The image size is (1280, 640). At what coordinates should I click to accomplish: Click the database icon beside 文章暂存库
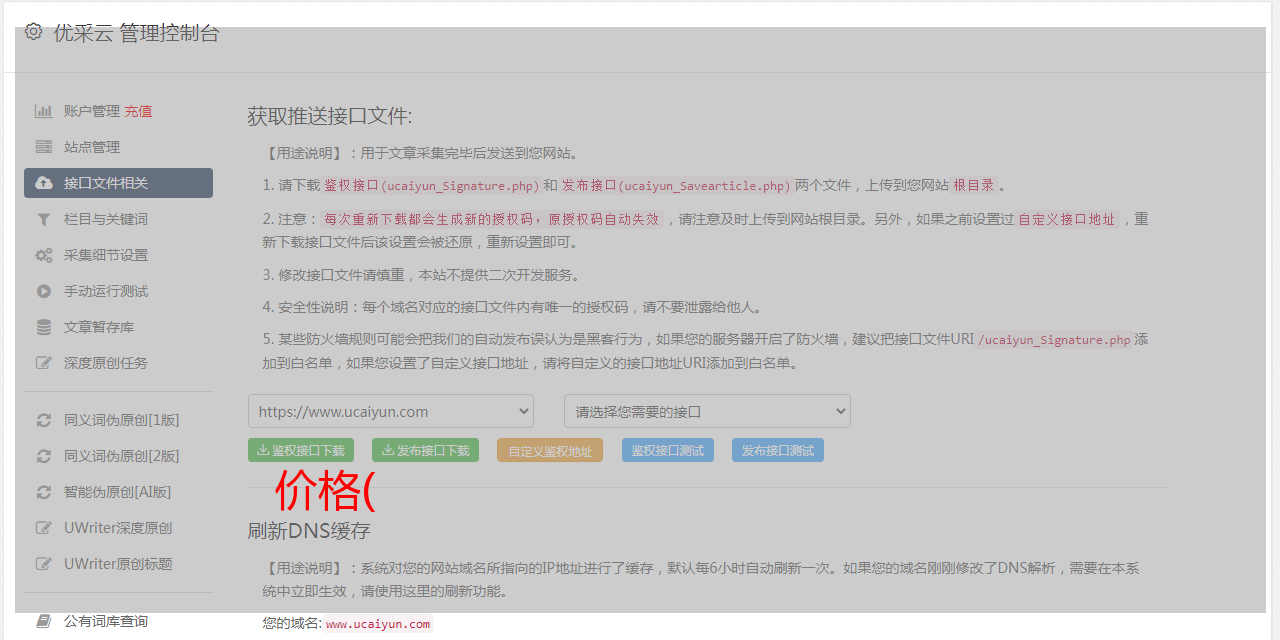click(x=44, y=327)
